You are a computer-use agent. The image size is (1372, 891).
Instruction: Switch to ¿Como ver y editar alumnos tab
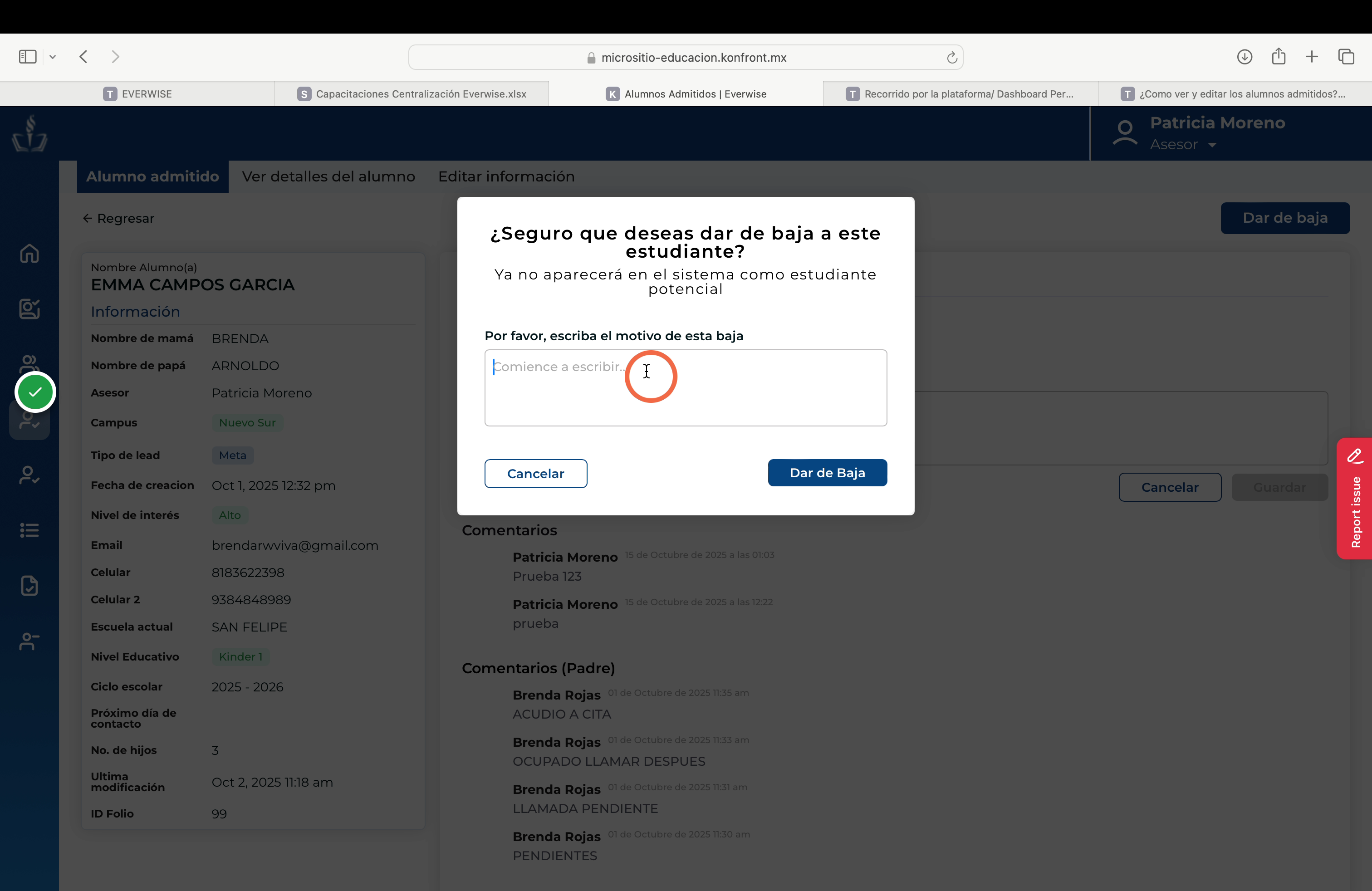[1235, 94]
